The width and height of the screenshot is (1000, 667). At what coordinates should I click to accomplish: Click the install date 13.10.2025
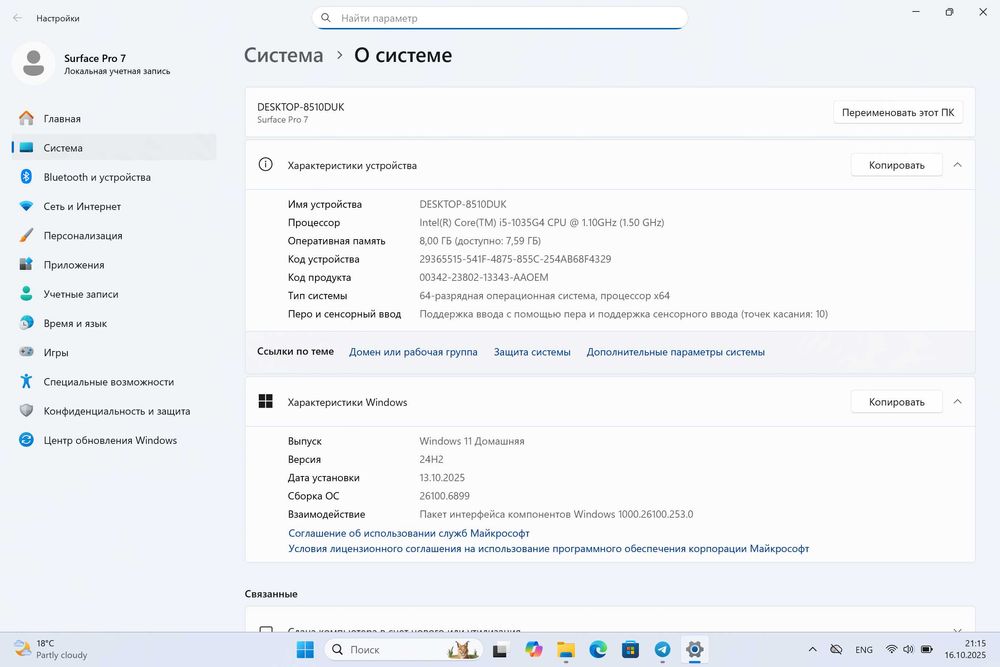442,478
